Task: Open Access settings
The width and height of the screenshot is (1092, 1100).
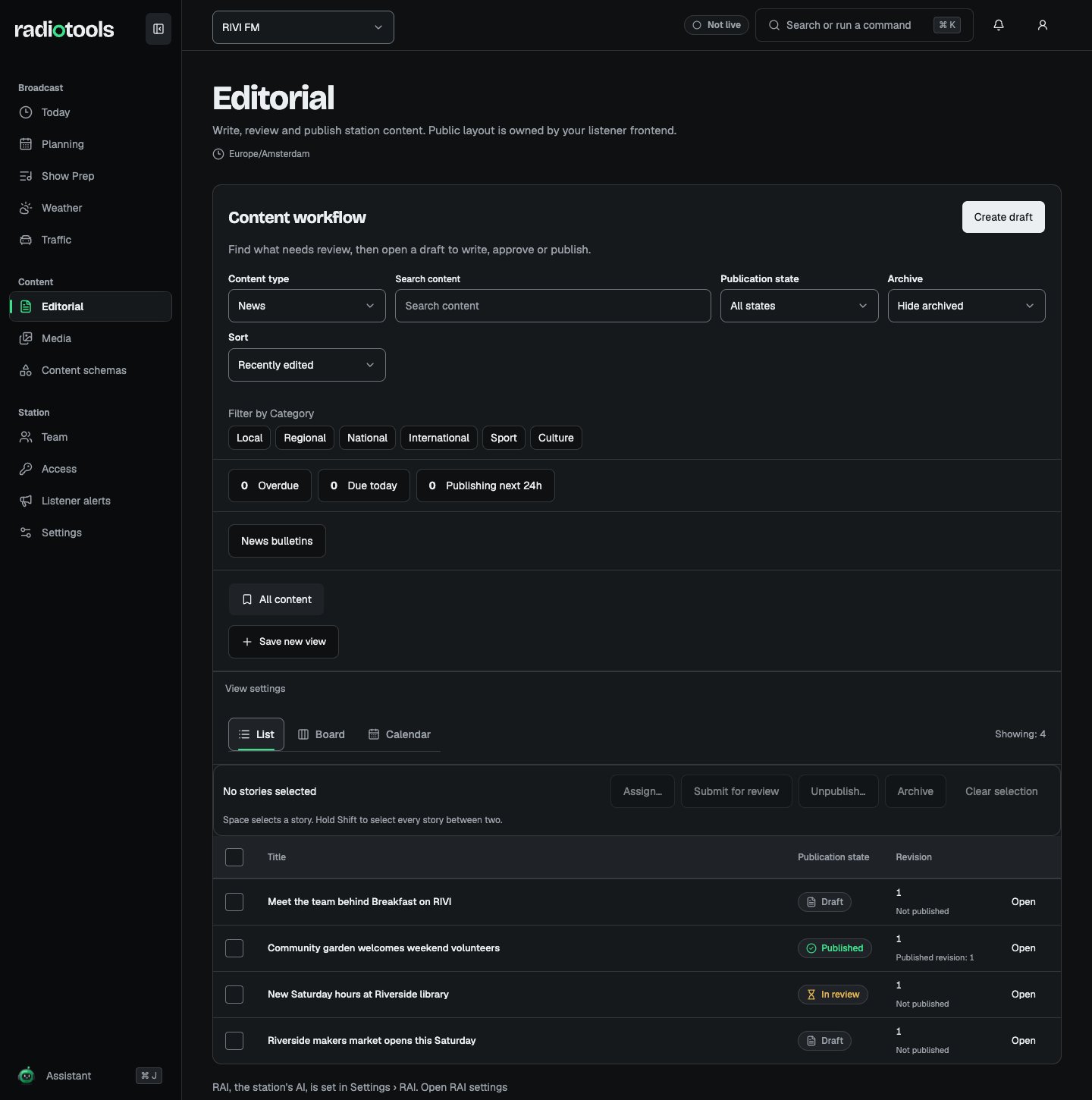Action: coord(91,469)
